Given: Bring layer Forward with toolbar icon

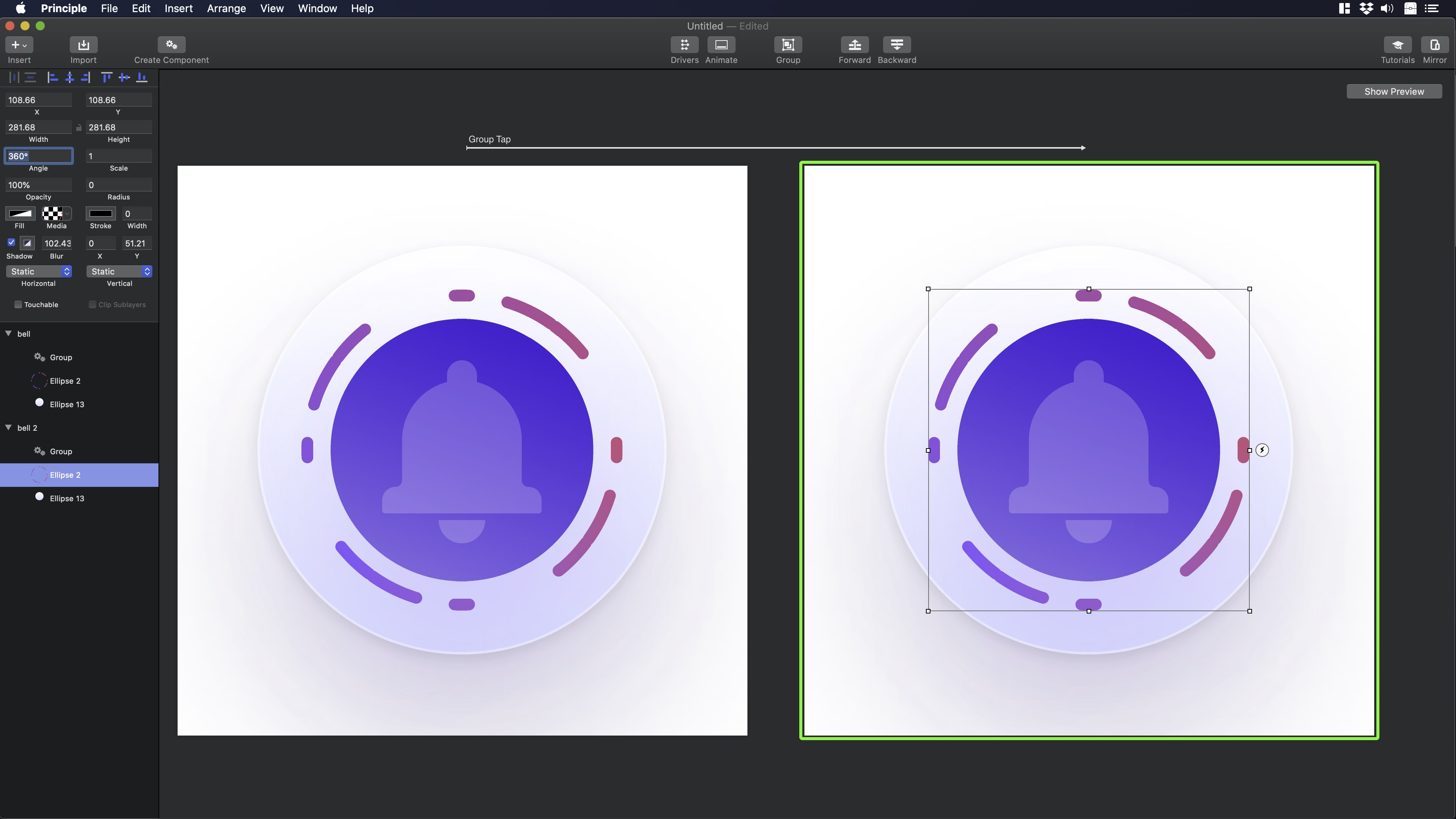Looking at the screenshot, I should click(x=854, y=45).
